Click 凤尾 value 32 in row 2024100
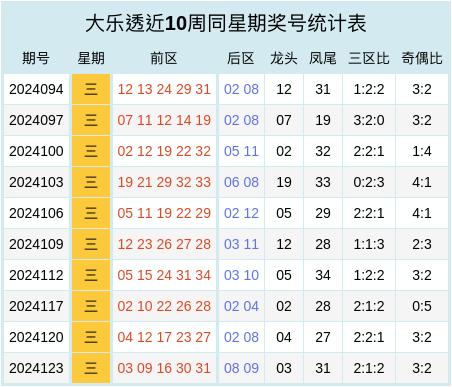This screenshot has width=452, height=387. (x=323, y=151)
